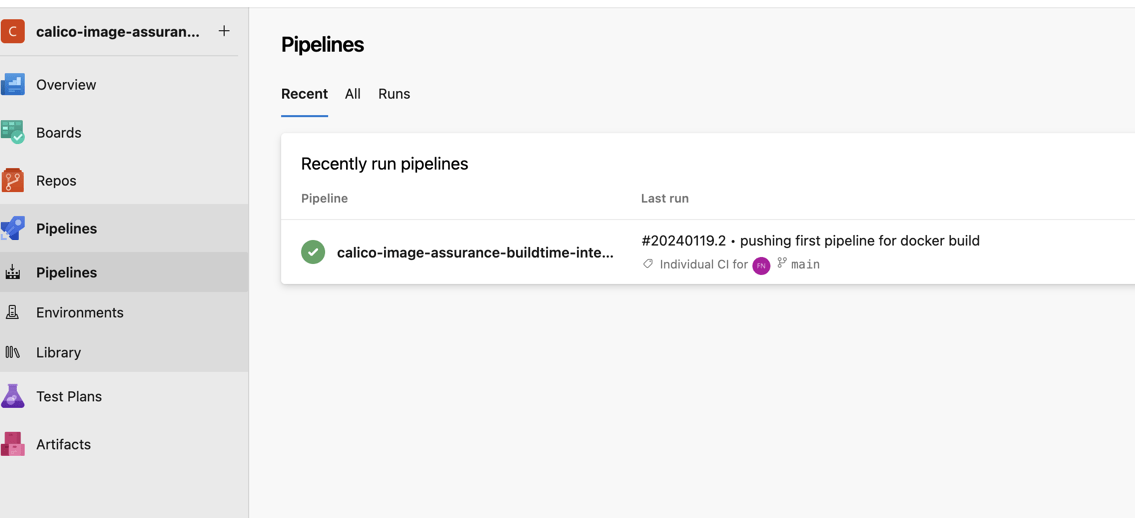Click the branch icon next to main
The height and width of the screenshot is (518, 1135).
pos(782,263)
